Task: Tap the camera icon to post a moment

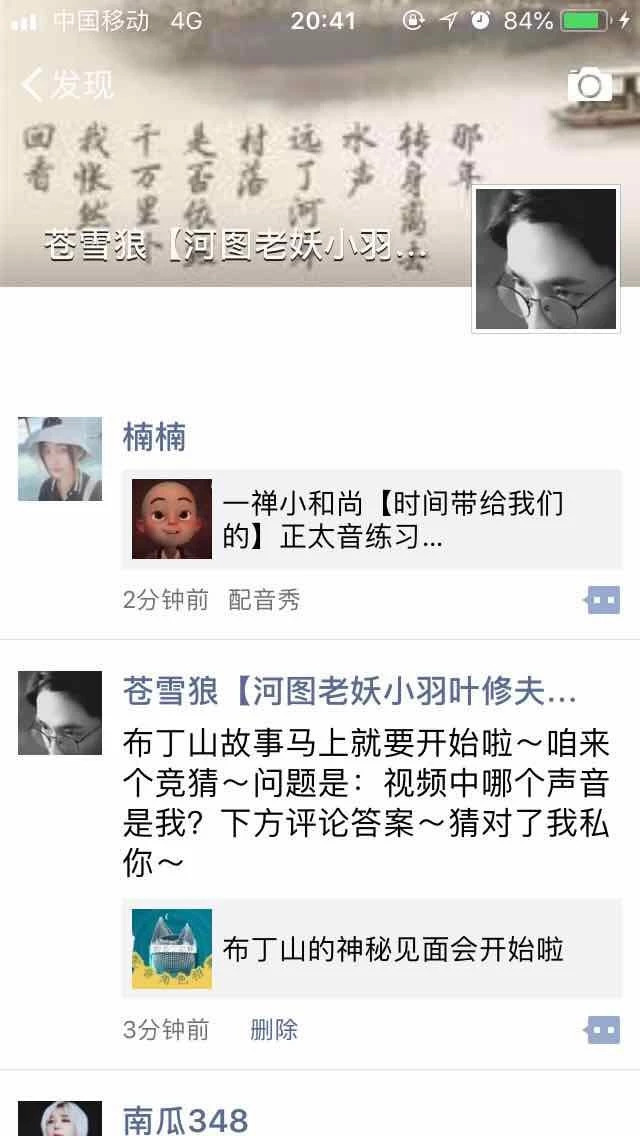Action: pos(590,85)
